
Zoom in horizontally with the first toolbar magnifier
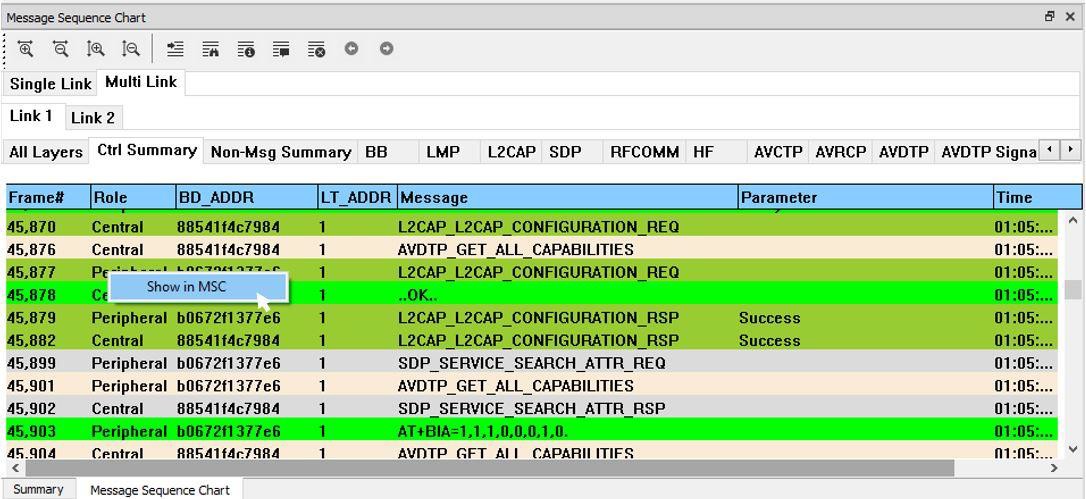pos(26,49)
